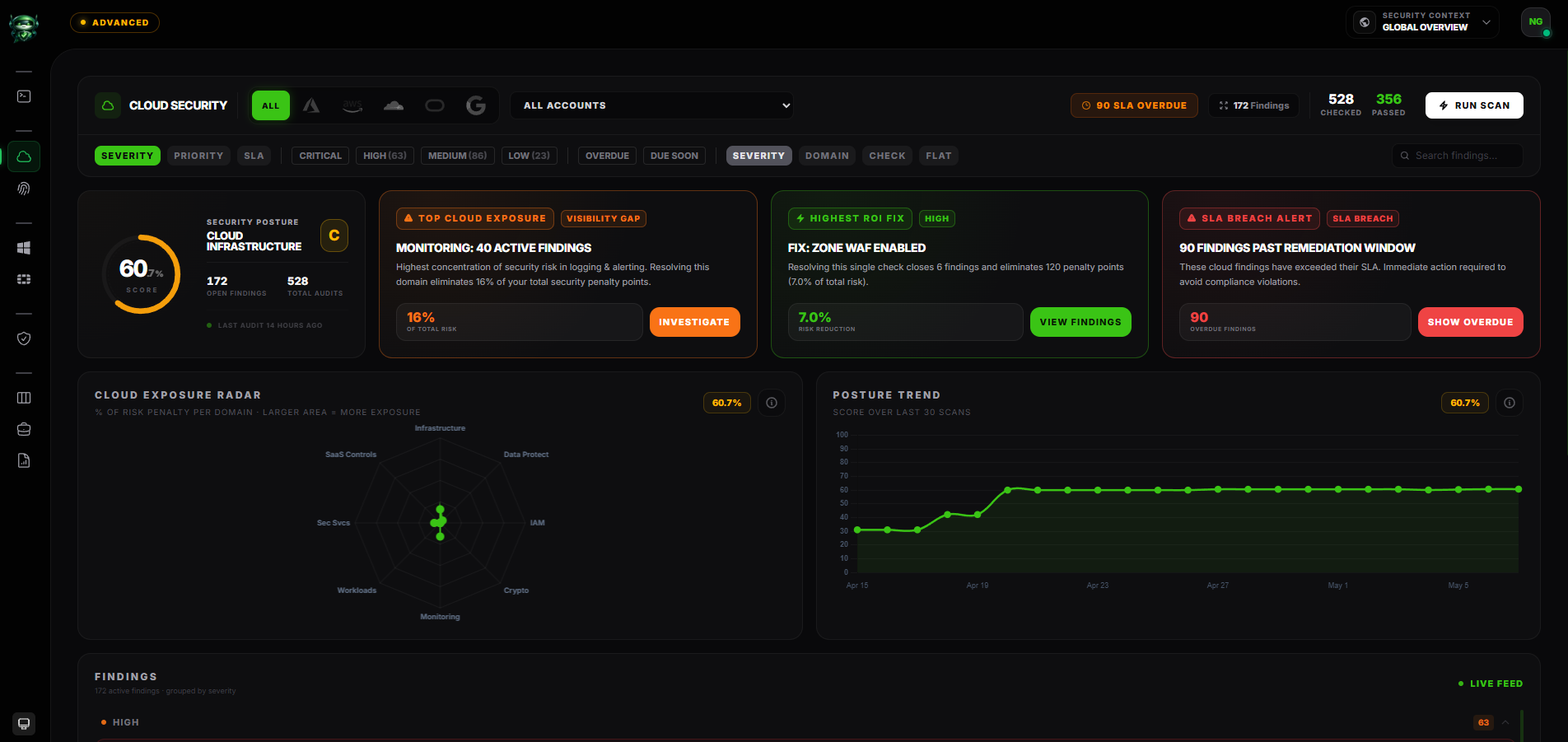Click the 60.7% badge on Cloud Exposure Radar
Image resolution: width=1568 pixels, height=742 pixels.
pyautogui.click(x=726, y=403)
